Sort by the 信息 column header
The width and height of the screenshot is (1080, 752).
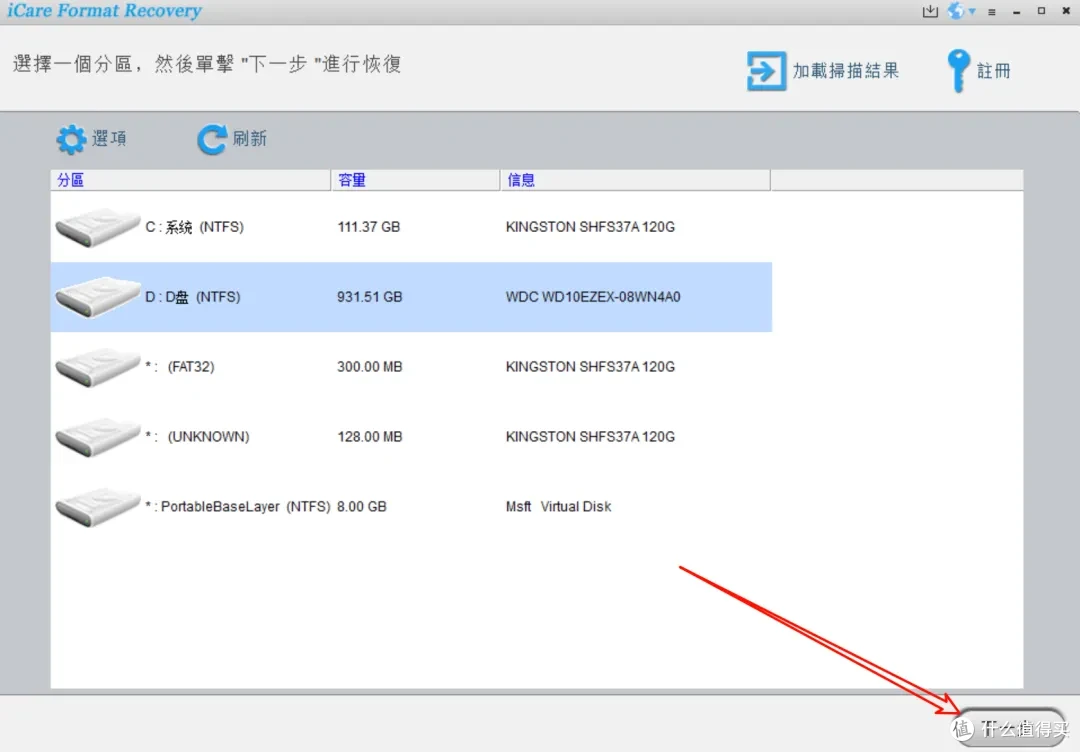click(x=635, y=180)
